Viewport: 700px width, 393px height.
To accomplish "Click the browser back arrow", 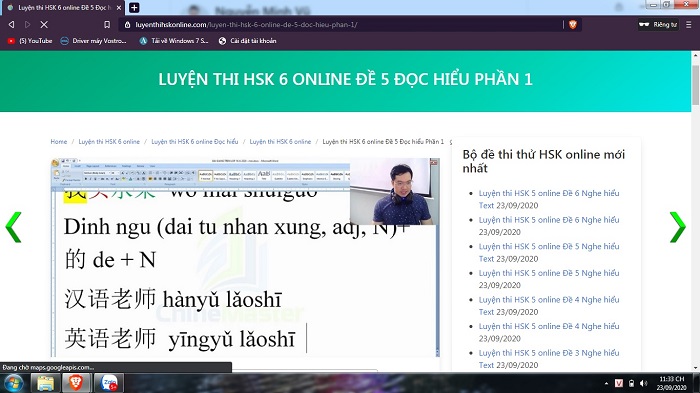I will coord(12,25).
